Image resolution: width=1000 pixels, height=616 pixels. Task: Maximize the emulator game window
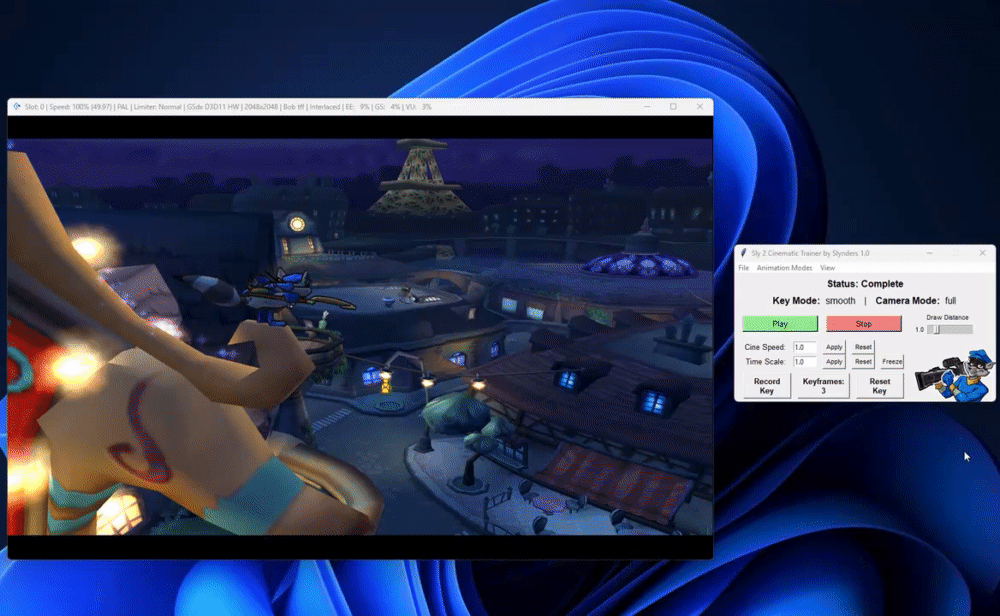click(673, 106)
